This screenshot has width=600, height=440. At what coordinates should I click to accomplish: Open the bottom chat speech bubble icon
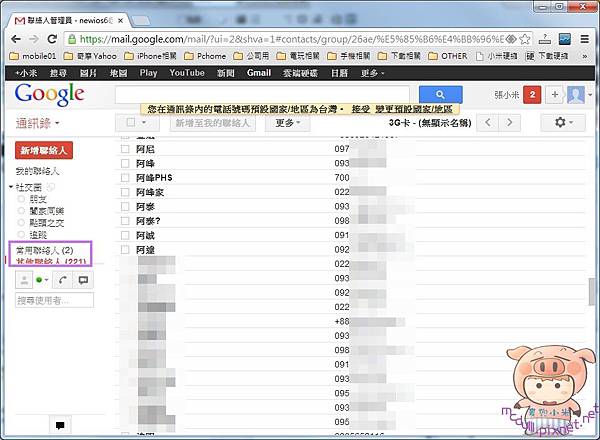[60, 425]
